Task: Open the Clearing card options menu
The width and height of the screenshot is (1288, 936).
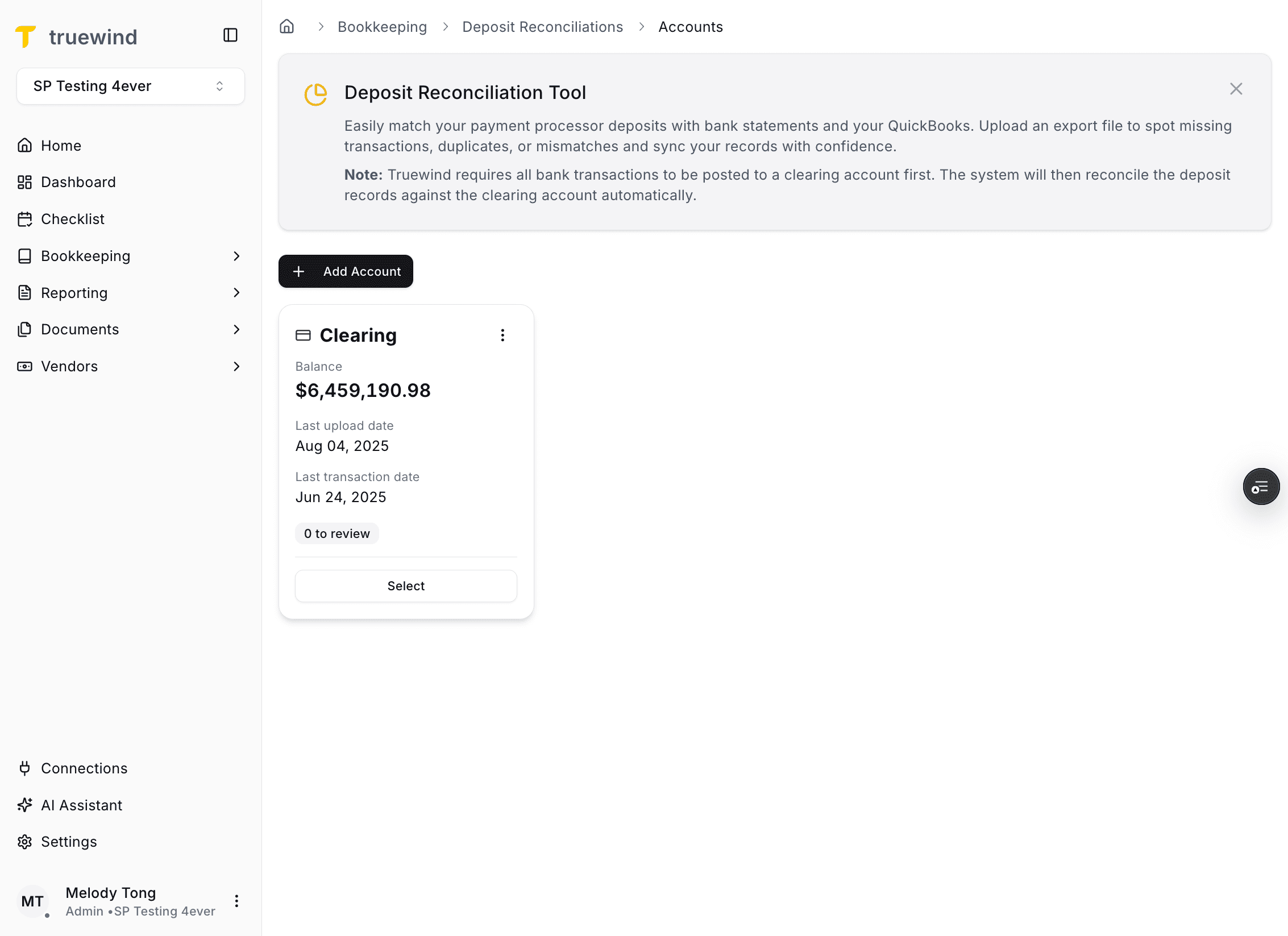Action: click(x=502, y=335)
